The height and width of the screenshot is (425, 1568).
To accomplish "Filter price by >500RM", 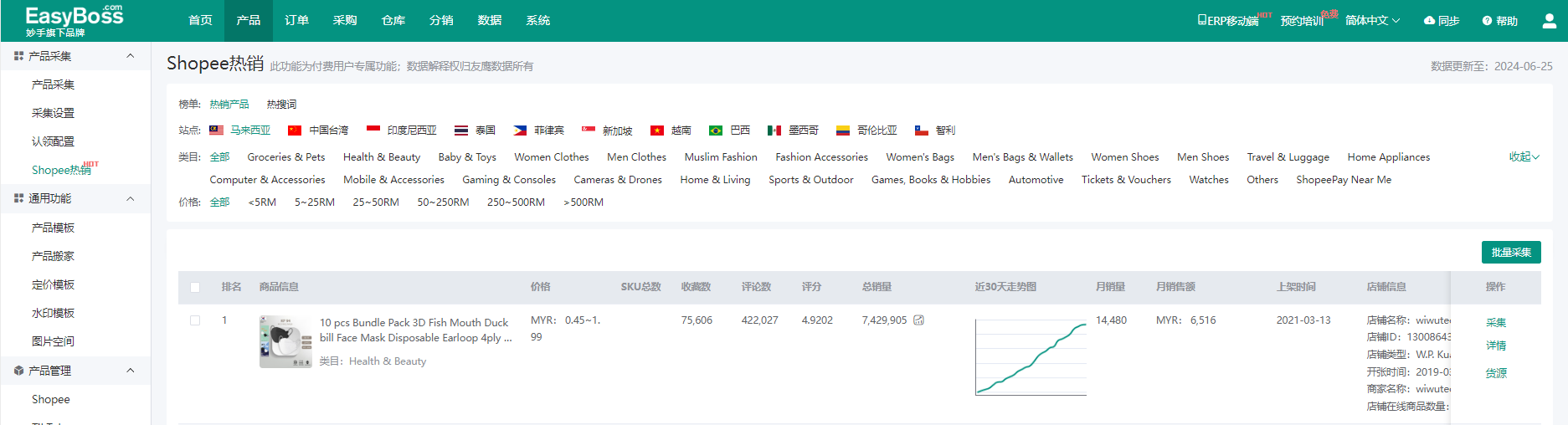I will point(584,202).
